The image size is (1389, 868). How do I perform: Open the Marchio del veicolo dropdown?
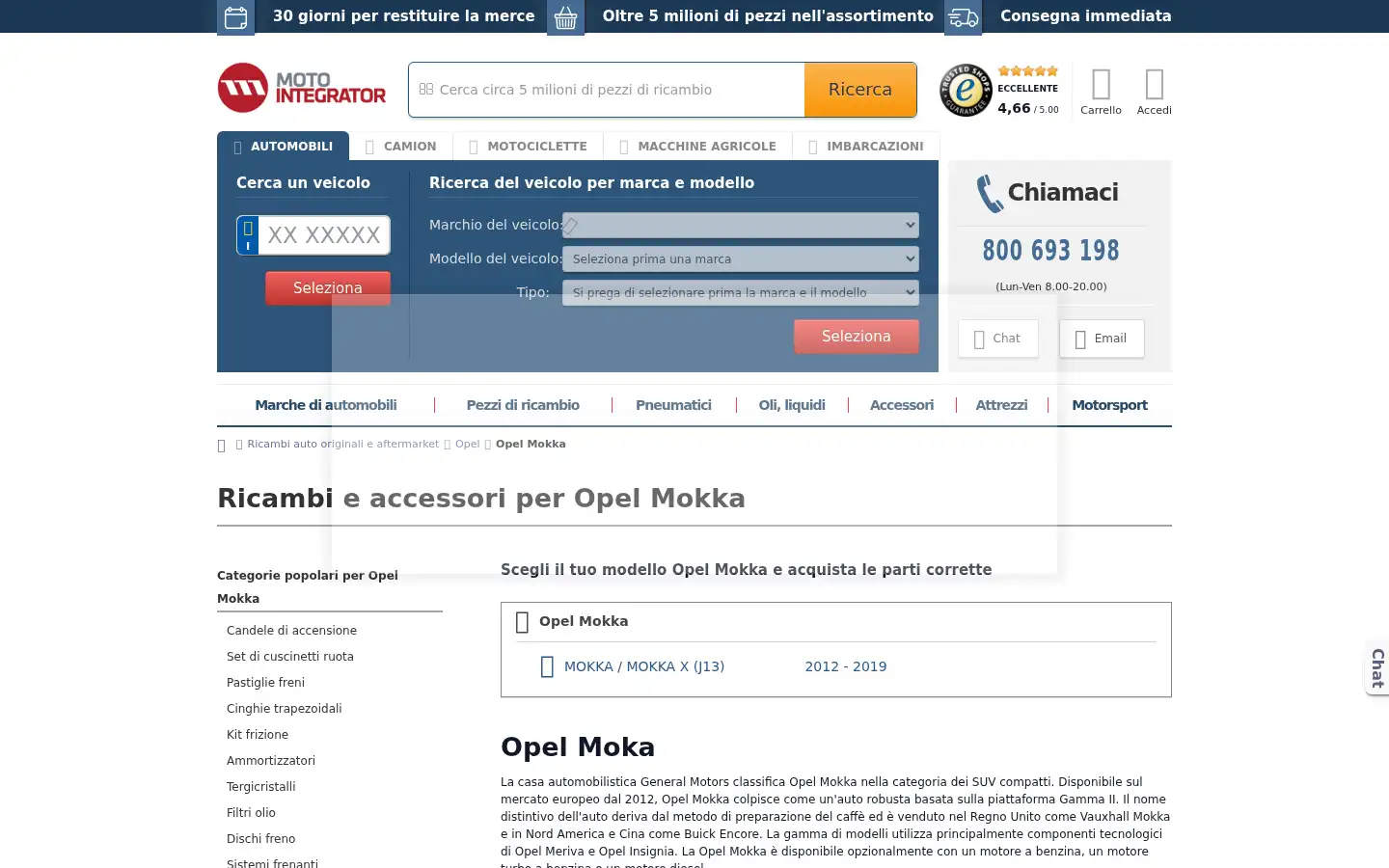(740, 225)
